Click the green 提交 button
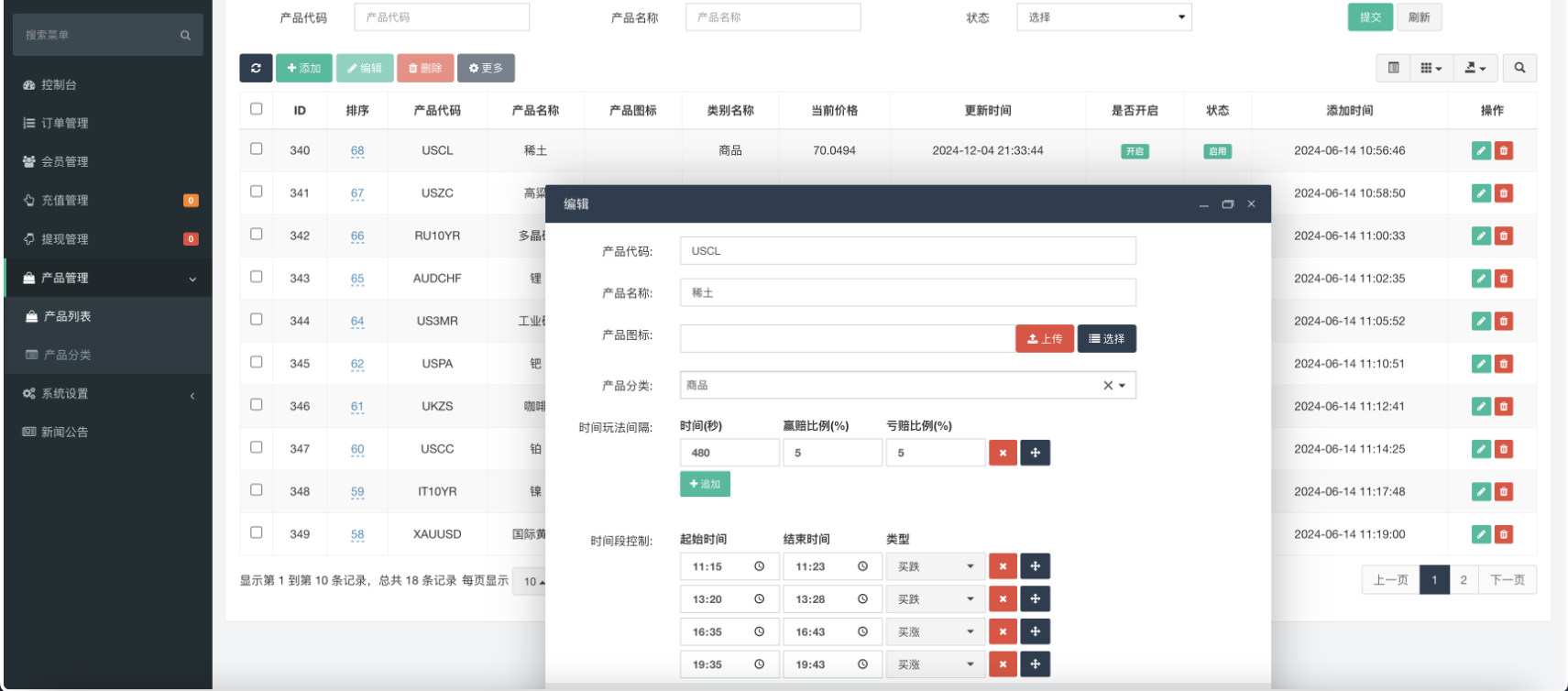Screen dimensions: 1568x691 point(1370,17)
